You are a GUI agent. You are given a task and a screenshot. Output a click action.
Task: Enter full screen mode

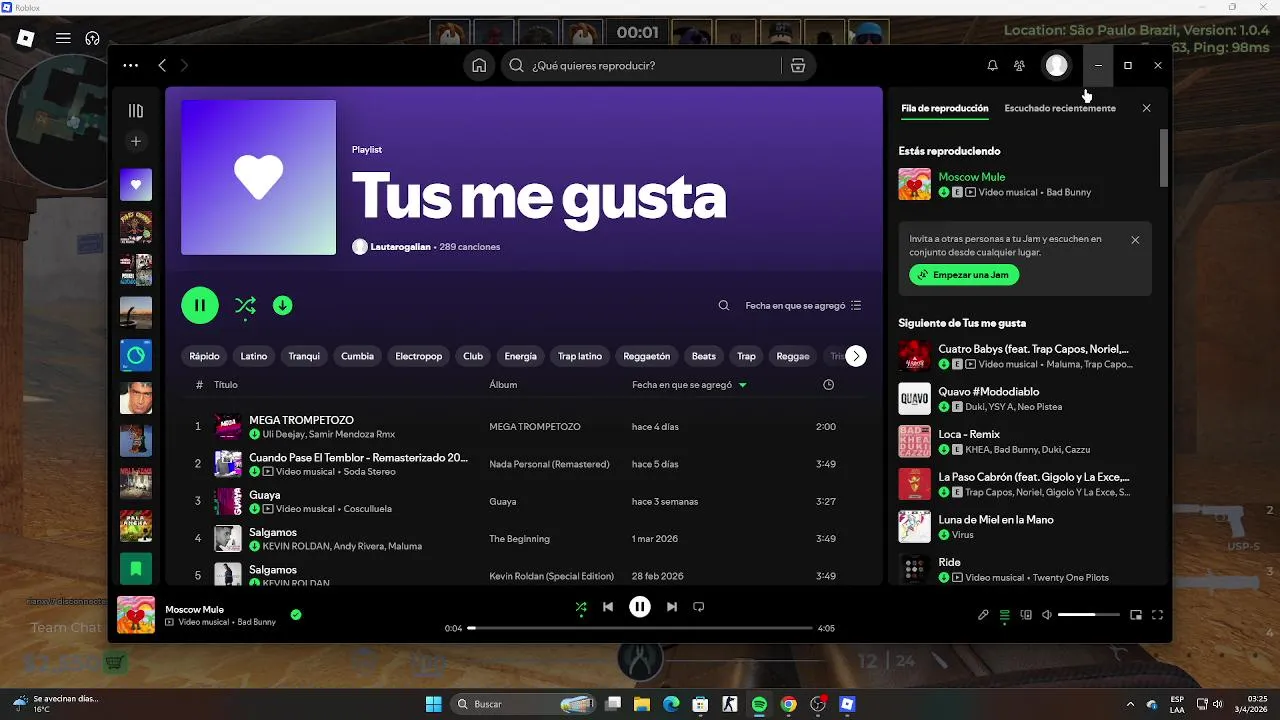coord(1158,615)
